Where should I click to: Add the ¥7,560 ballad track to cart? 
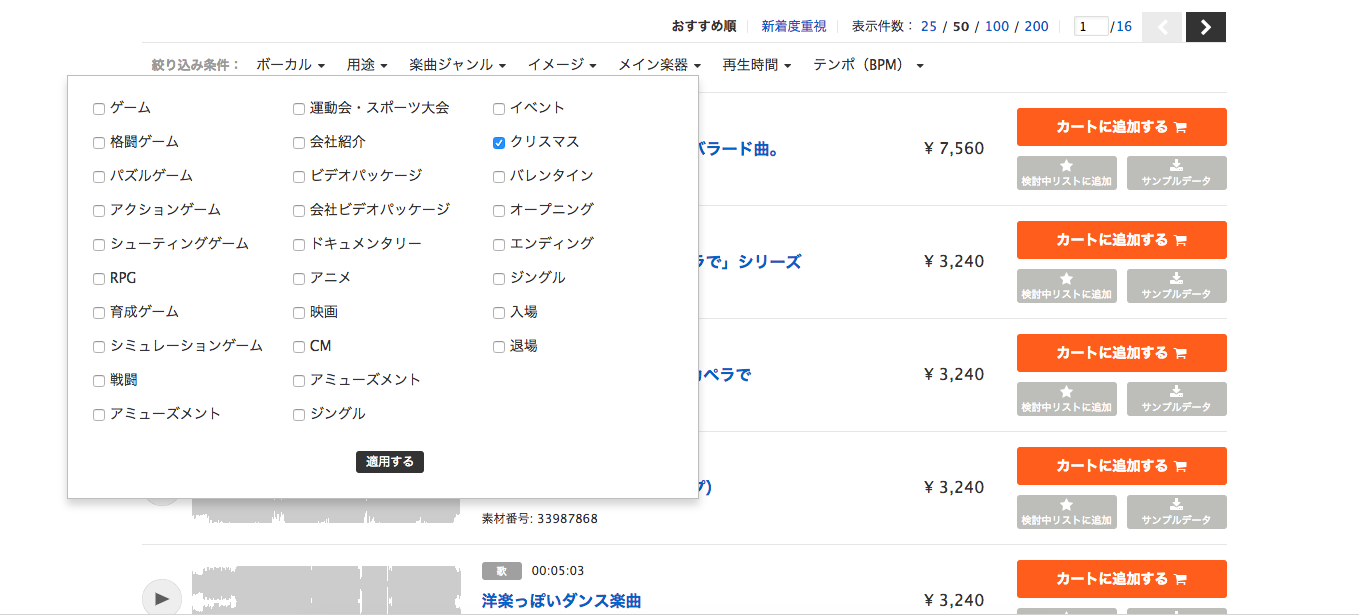pos(1122,127)
